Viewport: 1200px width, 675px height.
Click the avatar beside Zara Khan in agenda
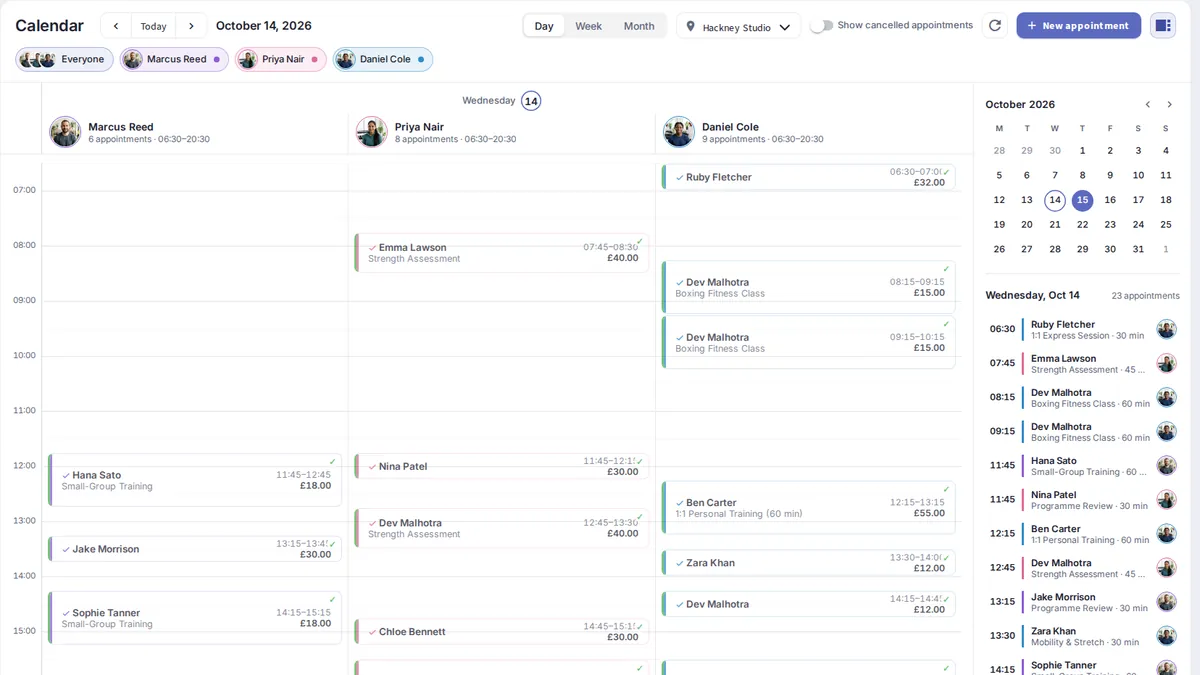[1167, 636]
